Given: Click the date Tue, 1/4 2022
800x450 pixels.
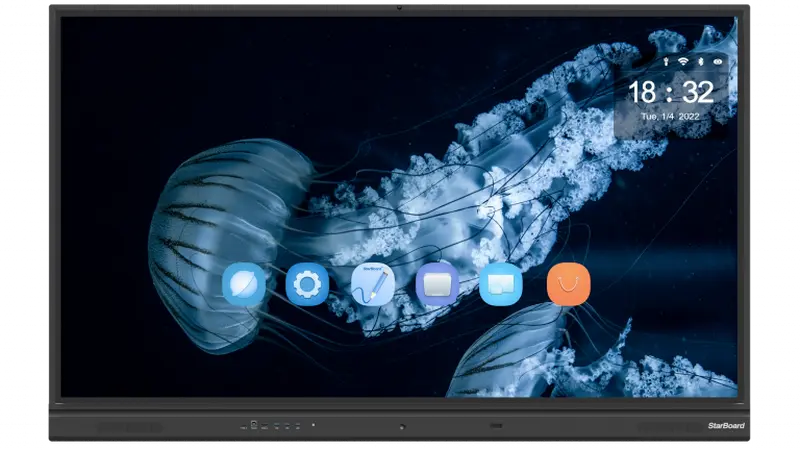Looking at the screenshot, I should [670, 116].
